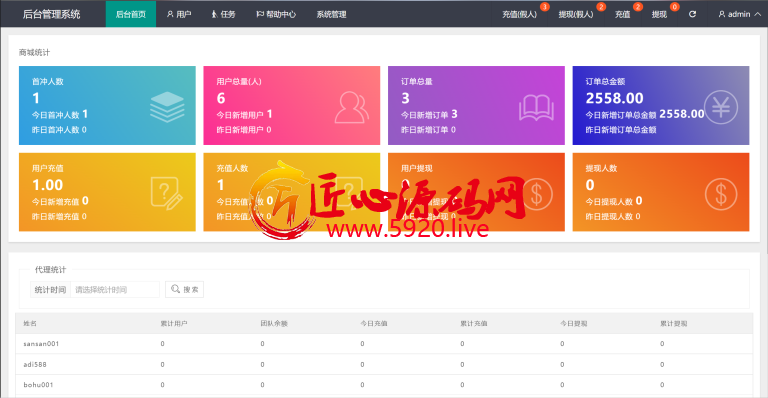This screenshot has height=398, width=768.
Task: Click the layers icon on 首冲人数 card
Action: point(167,107)
